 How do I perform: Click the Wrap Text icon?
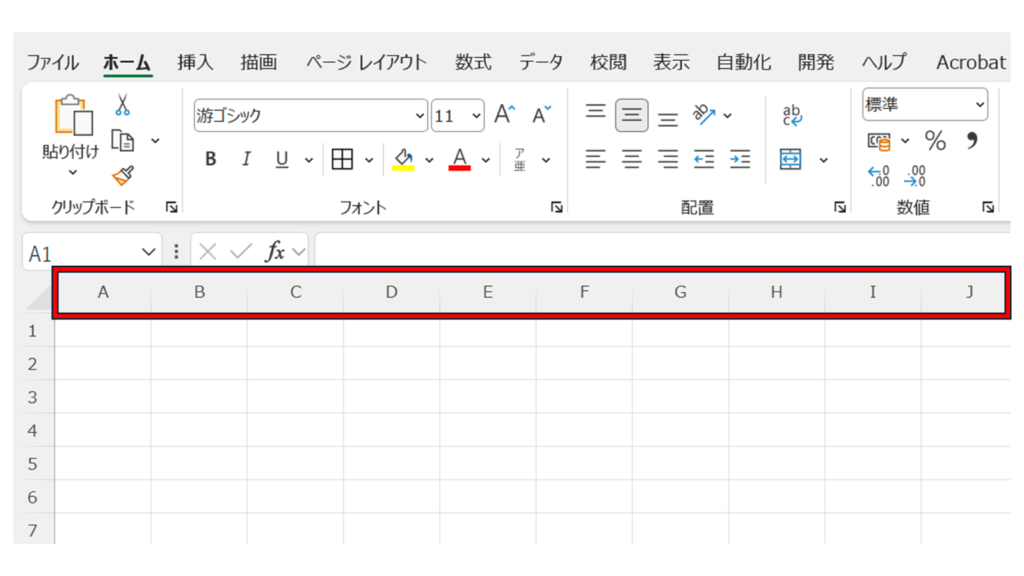[792, 115]
